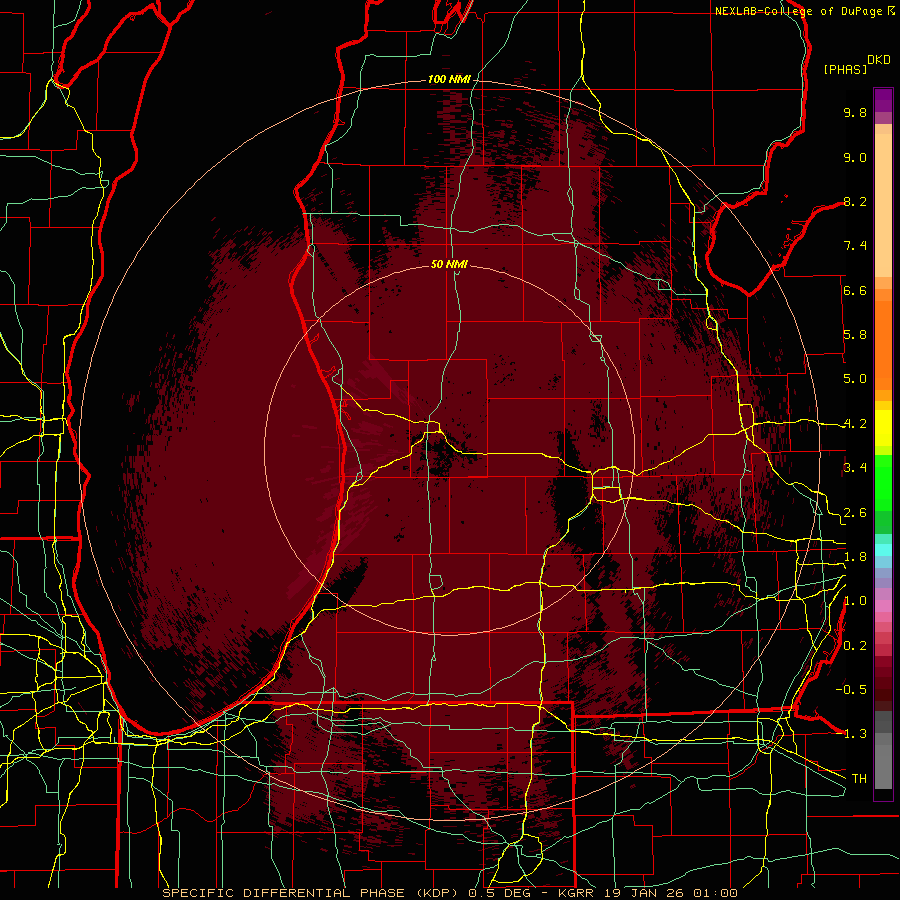Screen dimensions: 900x900
Task: Click the 1.0 scale value
Action: 855,601
